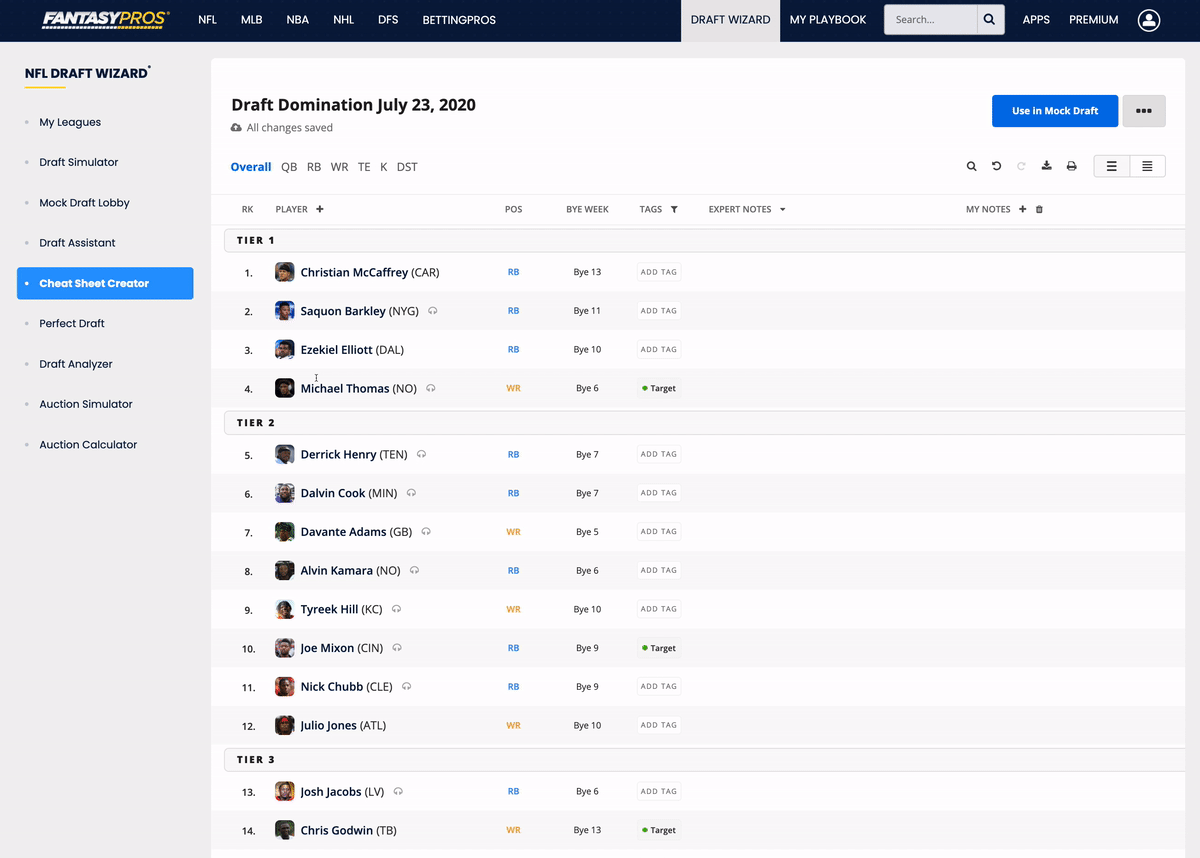Screen dimensions: 1200x858
Task: Open the NHL menu
Action: pyautogui.click(x=344, y=20)
